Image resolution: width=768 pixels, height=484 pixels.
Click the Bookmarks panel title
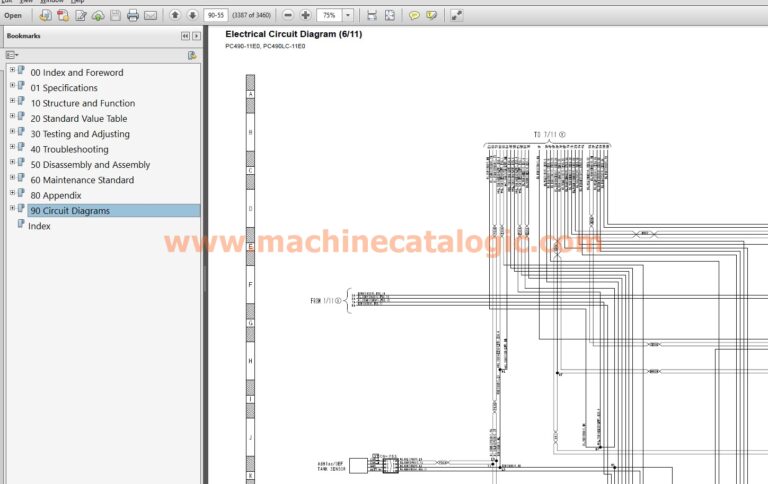(24, 36)
